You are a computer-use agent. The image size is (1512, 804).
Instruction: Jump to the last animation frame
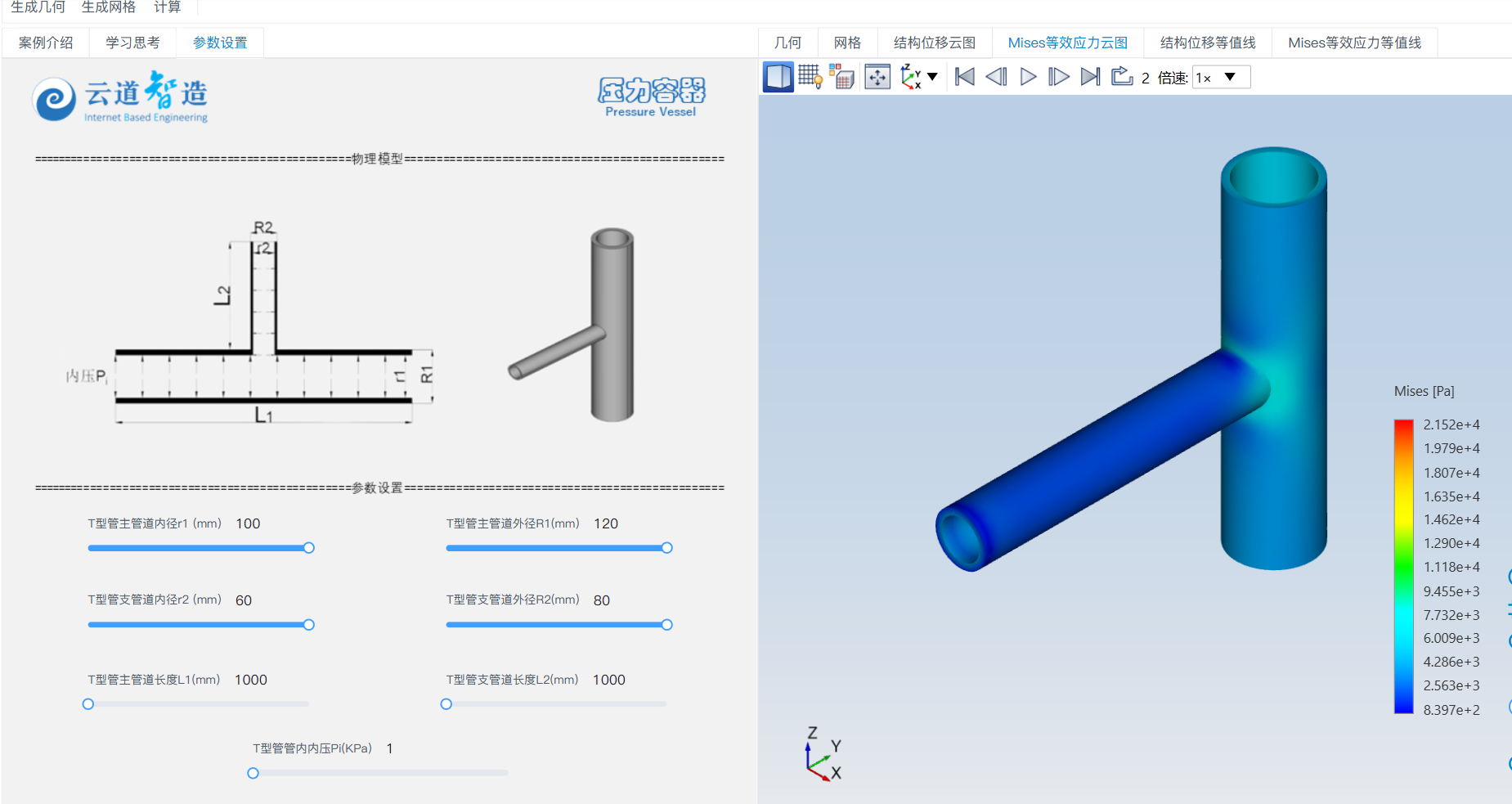1090,77
